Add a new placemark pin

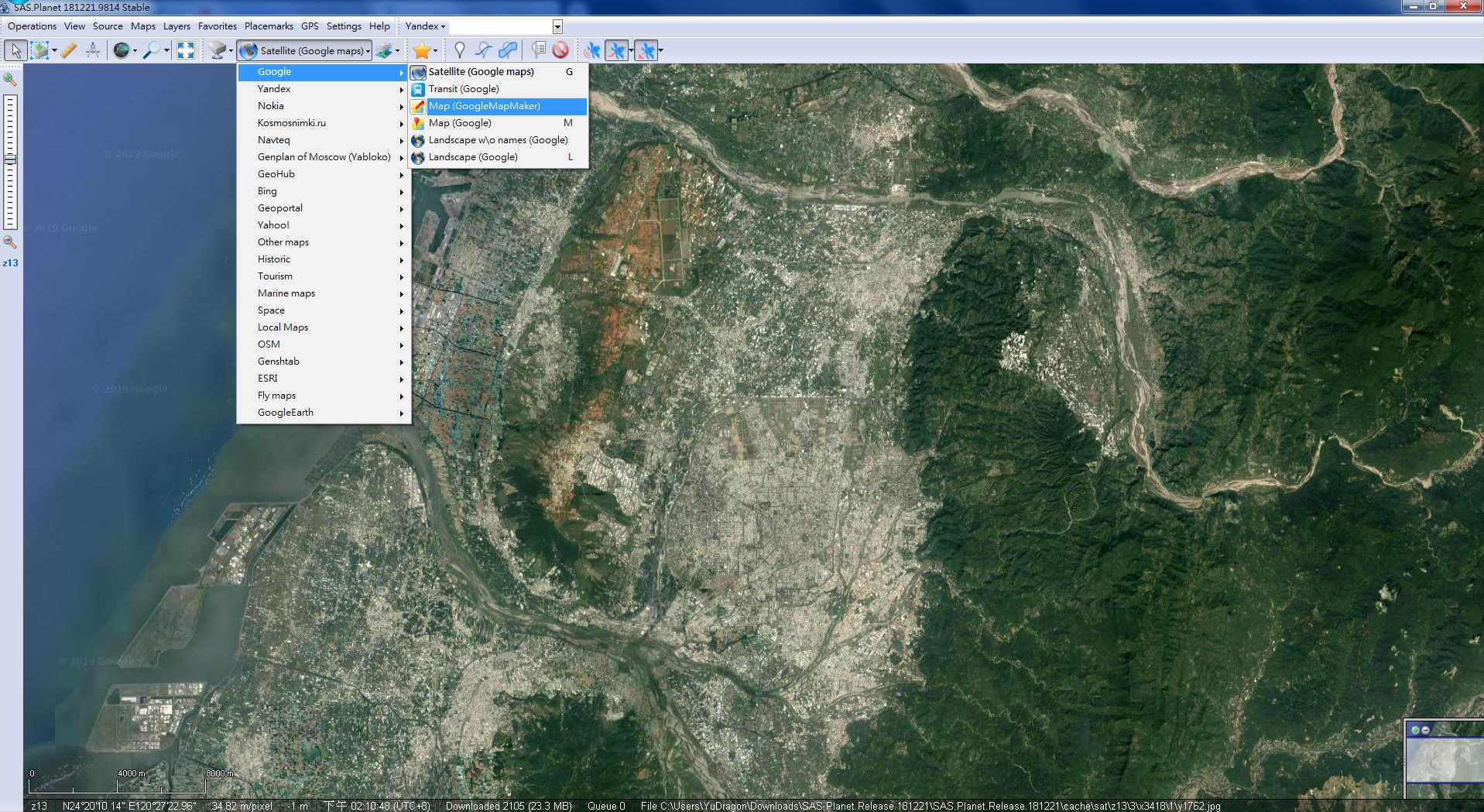(459, 51)
